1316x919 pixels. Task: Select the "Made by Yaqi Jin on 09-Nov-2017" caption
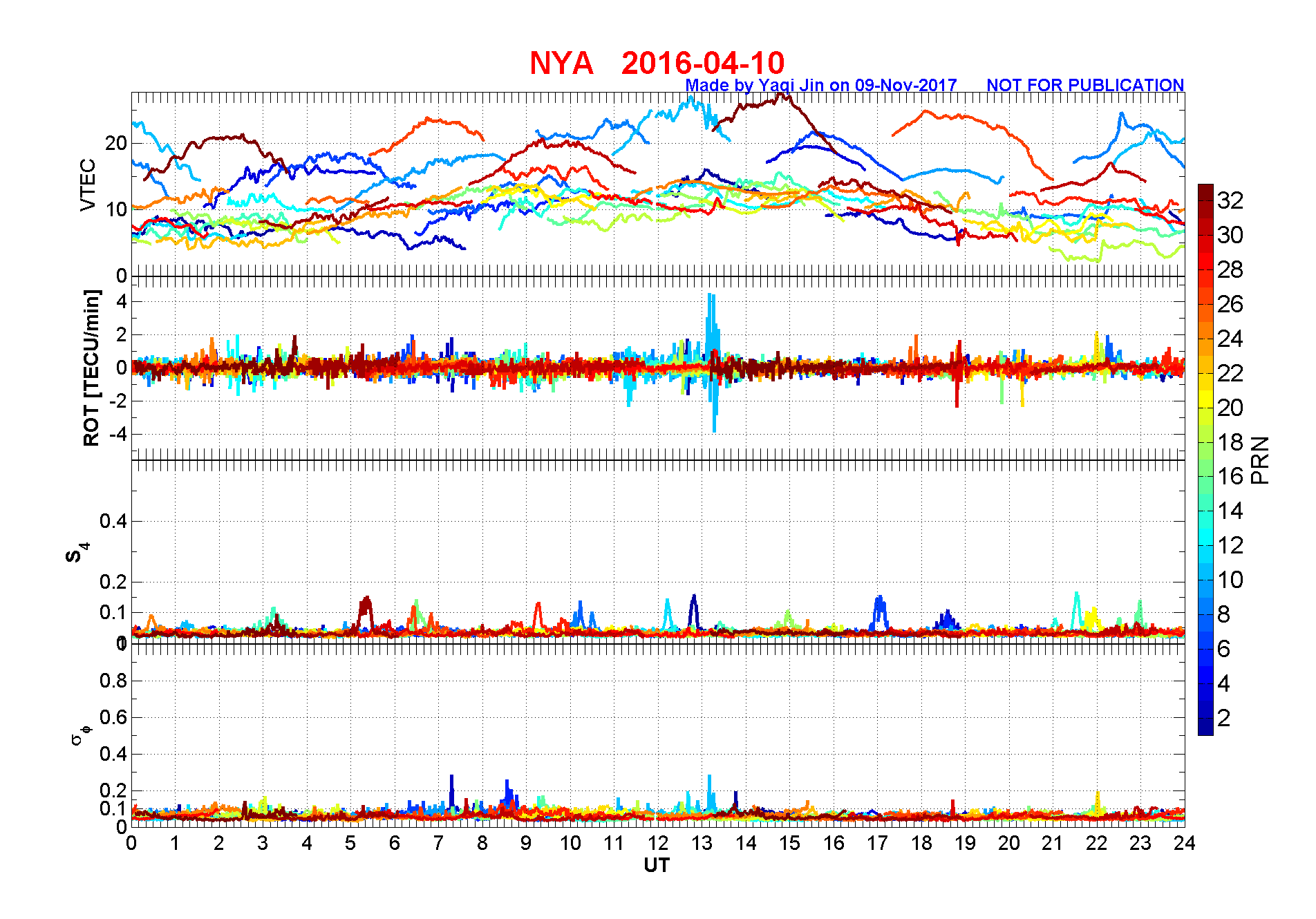click(x=820, y=85)
